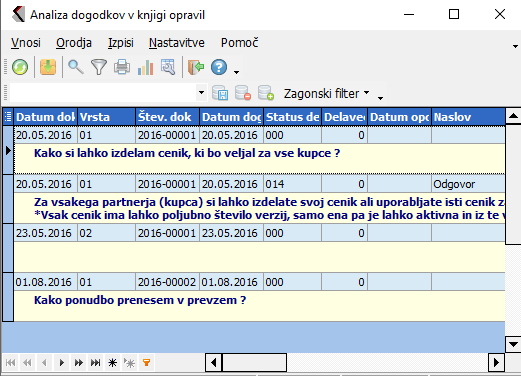Click the table preview magnifier icon
The height and width of the screenshot is (376, 521).
point(168,67)
